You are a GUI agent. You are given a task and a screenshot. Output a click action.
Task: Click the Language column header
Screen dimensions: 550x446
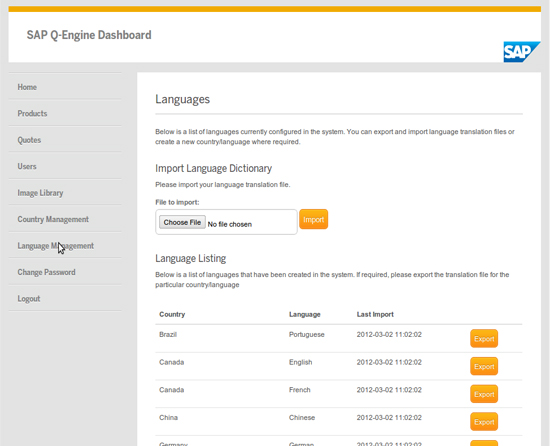[x=304, y=314]
